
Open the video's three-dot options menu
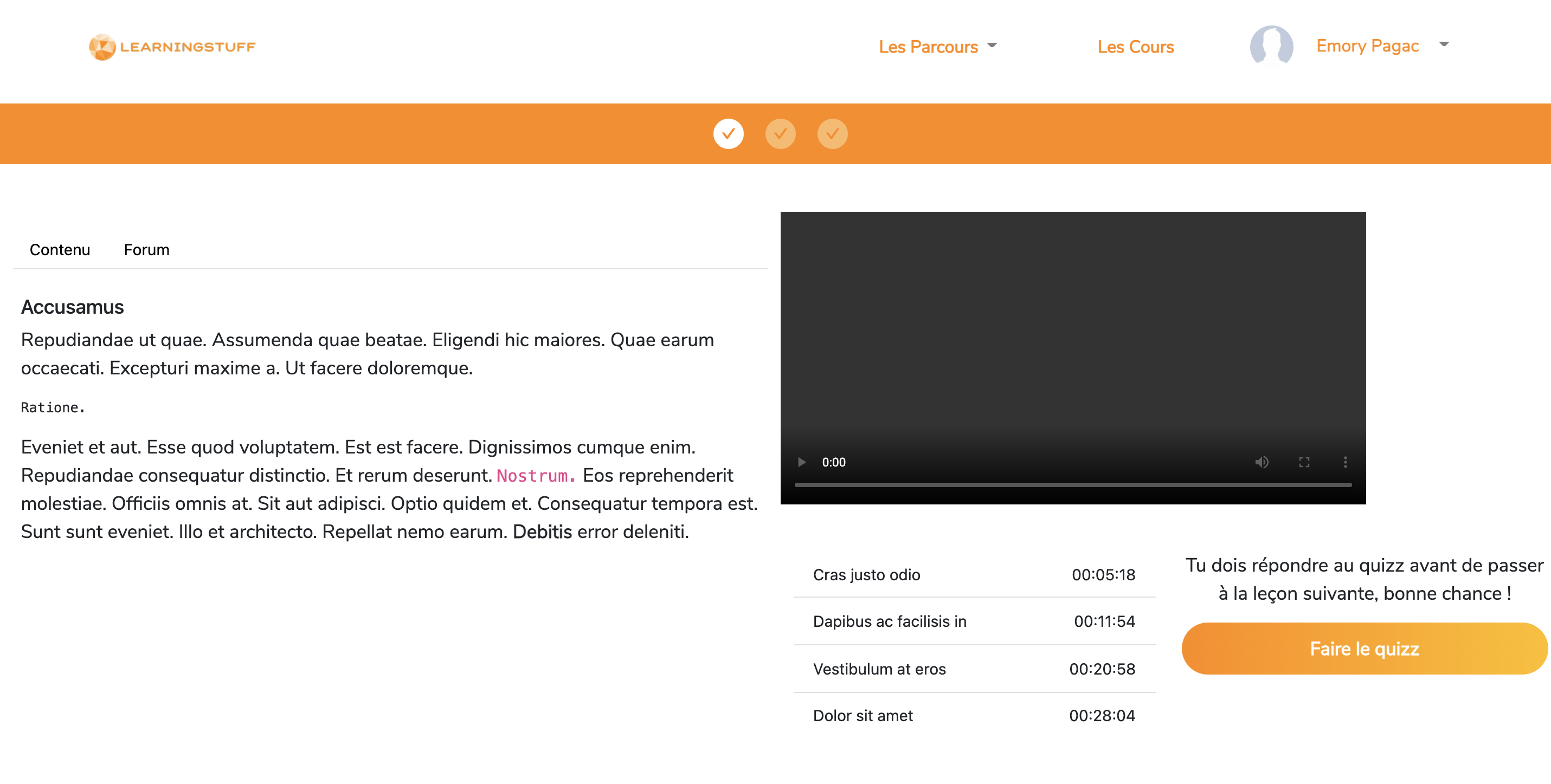click(x=1345, y=462)
